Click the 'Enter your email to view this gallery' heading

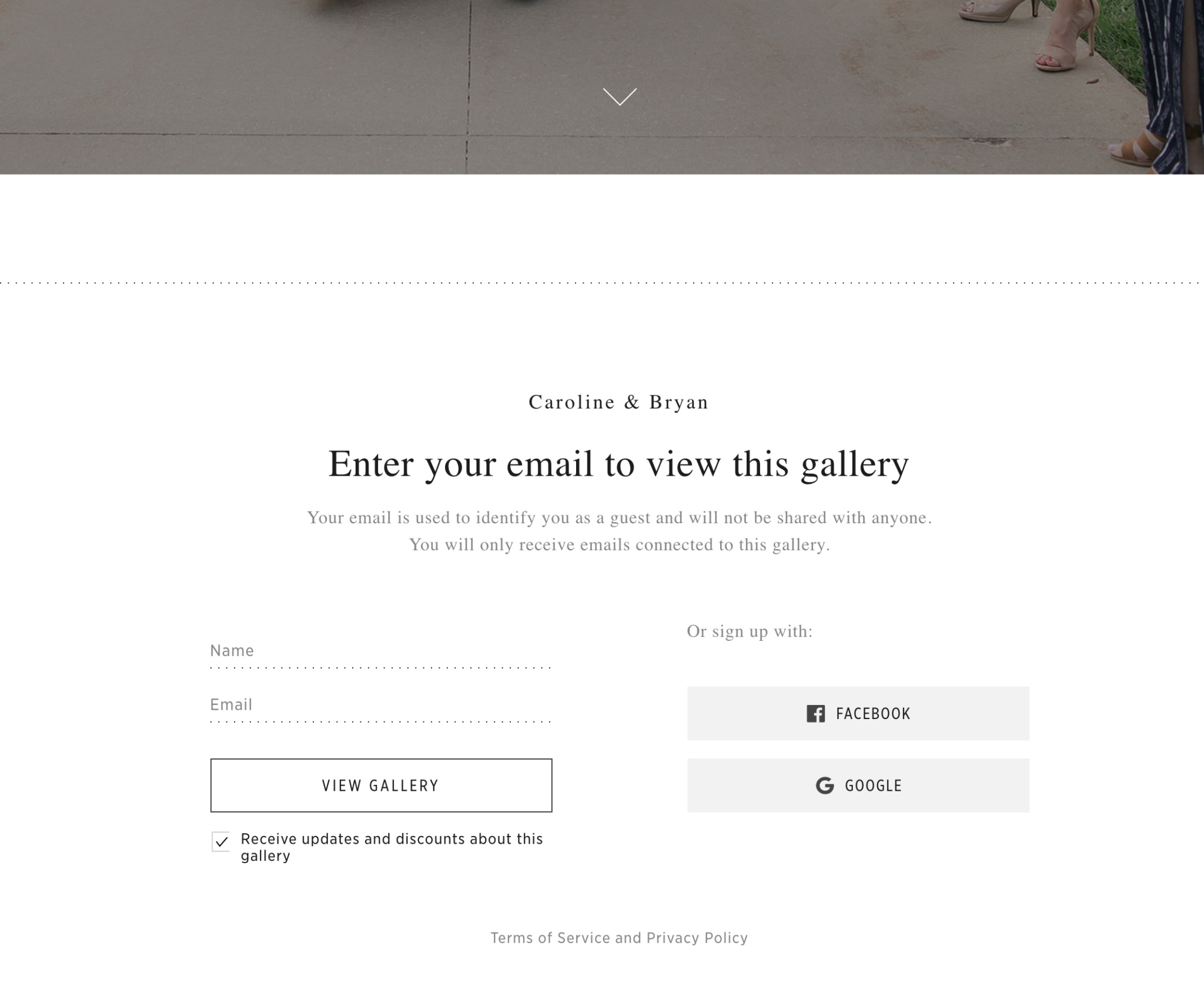(618, 464)
